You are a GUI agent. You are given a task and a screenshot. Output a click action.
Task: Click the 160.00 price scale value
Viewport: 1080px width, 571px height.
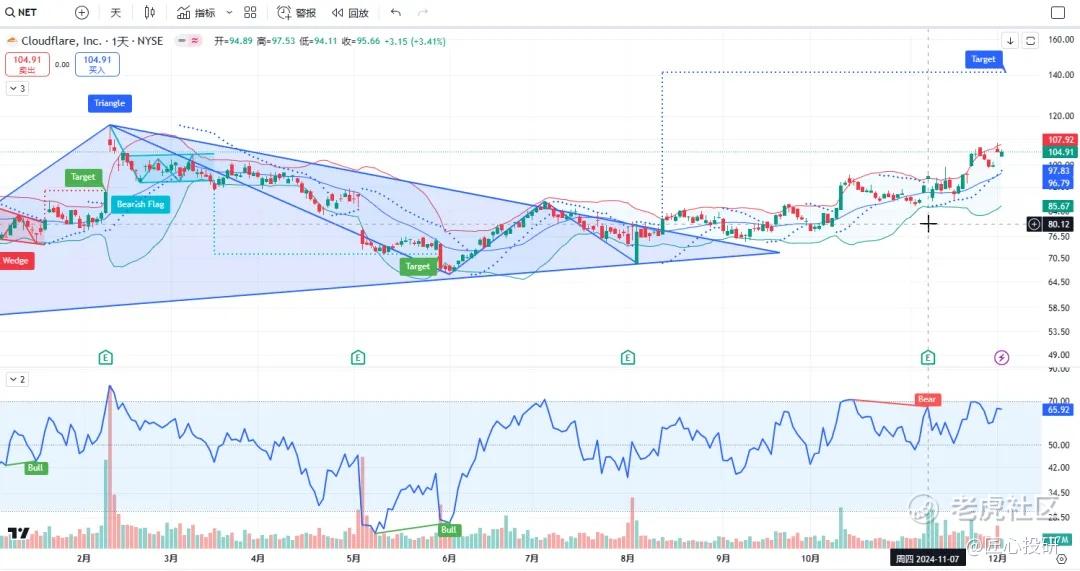click(1061, 40)
